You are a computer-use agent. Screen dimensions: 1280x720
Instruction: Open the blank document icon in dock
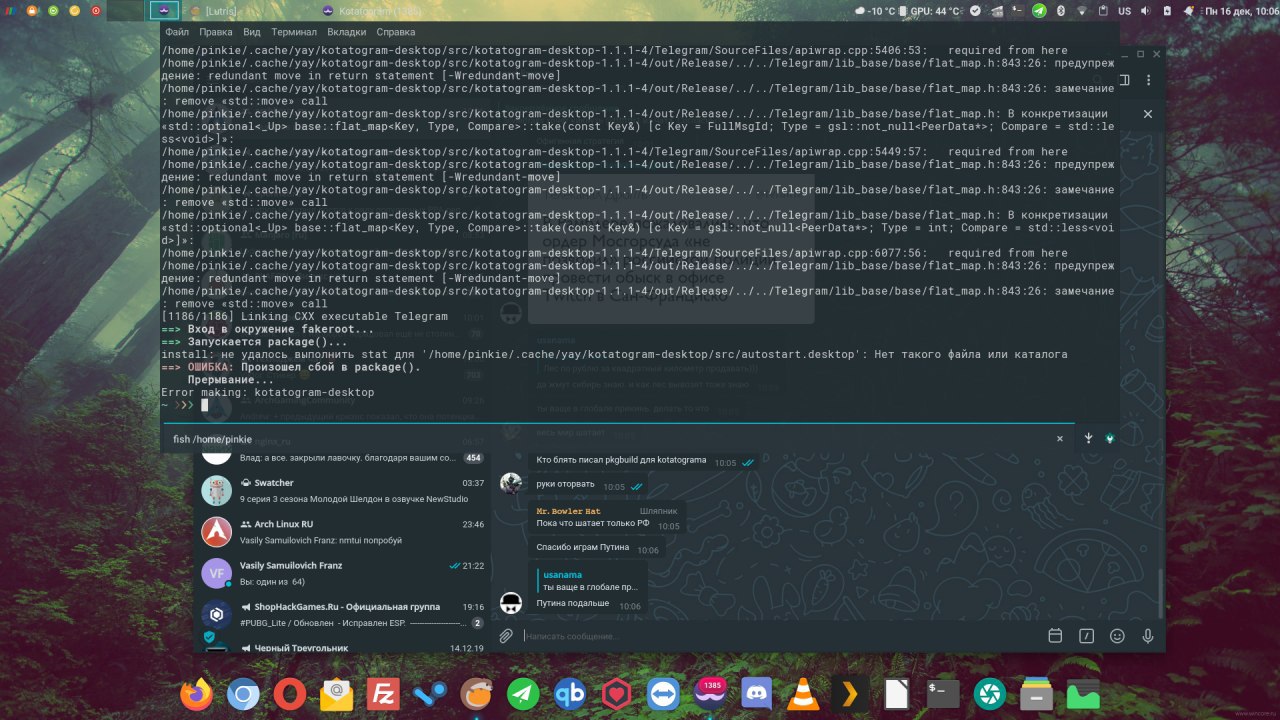[897, 693]
